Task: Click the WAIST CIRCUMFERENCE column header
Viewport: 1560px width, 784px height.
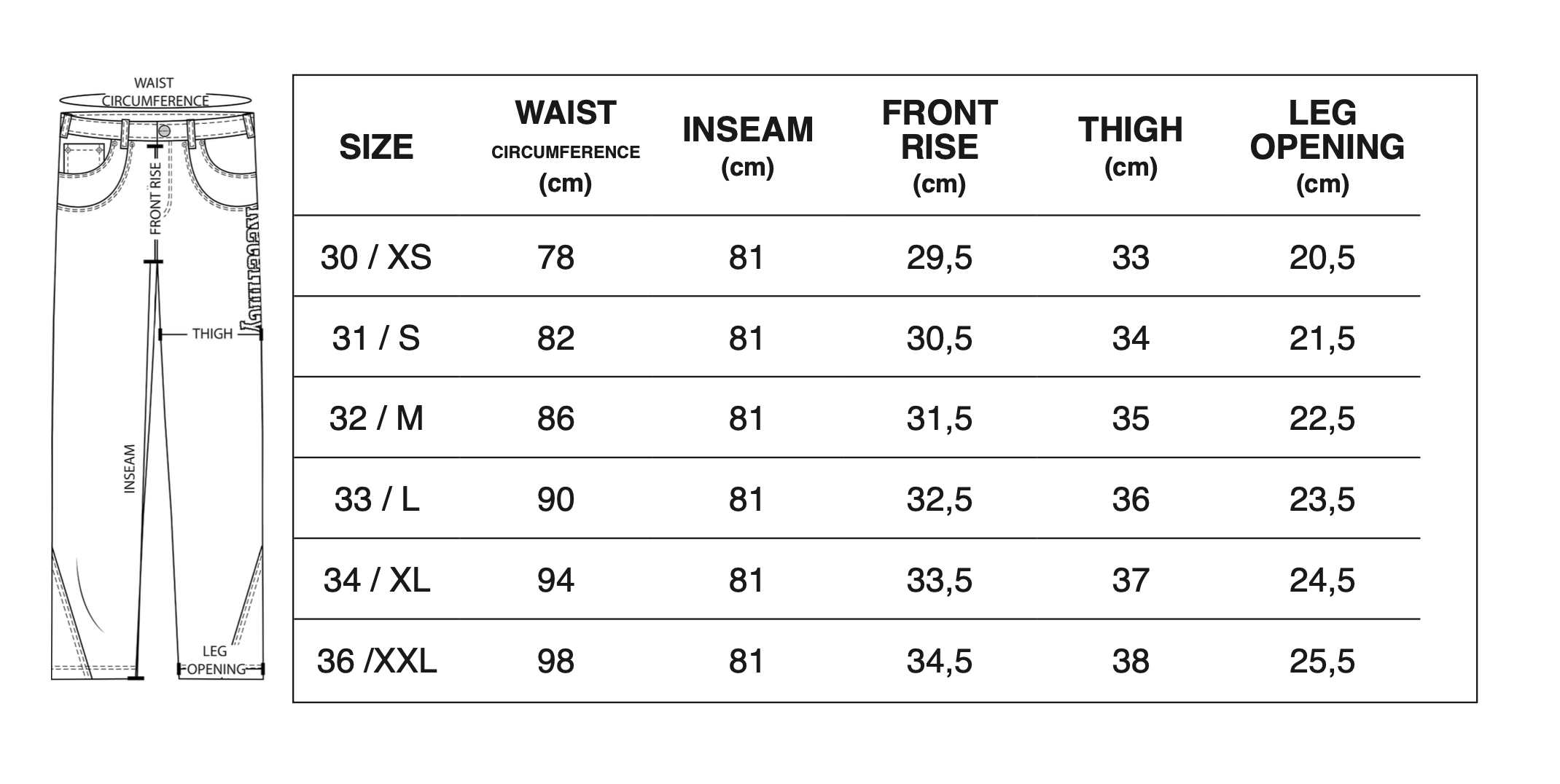Action: [566, 146]
